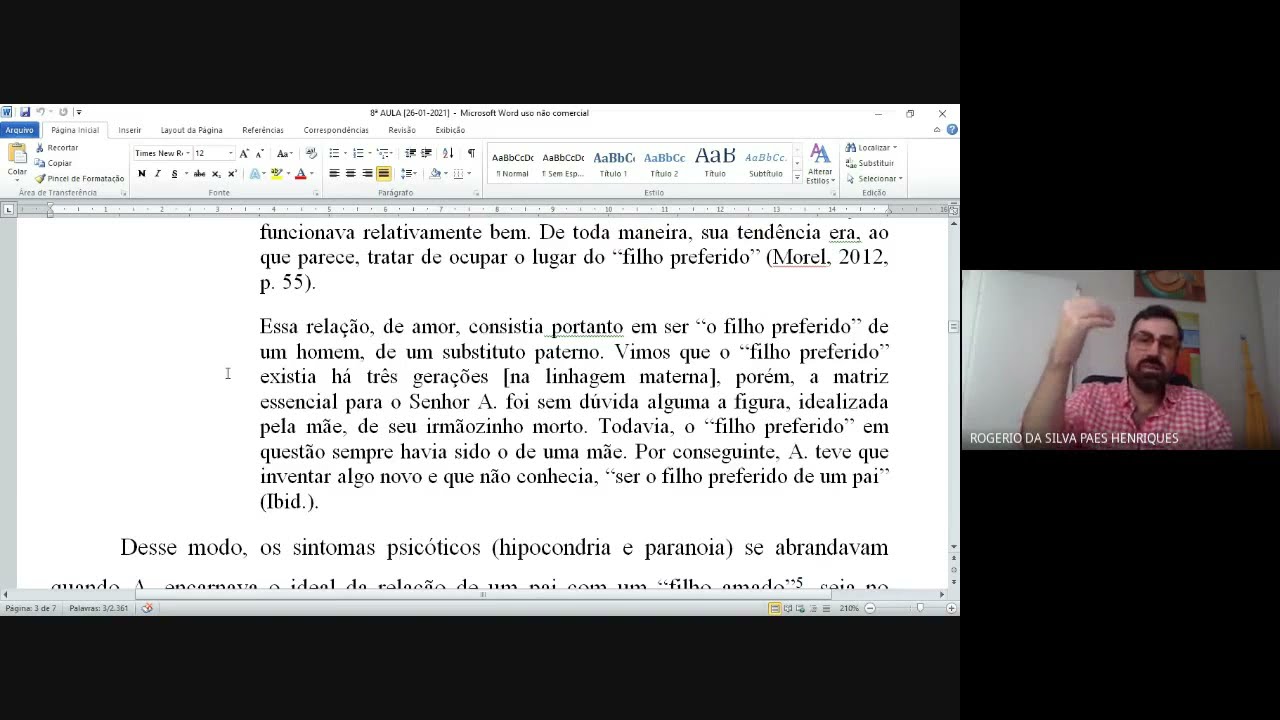Apply the yellow text highlight color

(x=277, y=174)
